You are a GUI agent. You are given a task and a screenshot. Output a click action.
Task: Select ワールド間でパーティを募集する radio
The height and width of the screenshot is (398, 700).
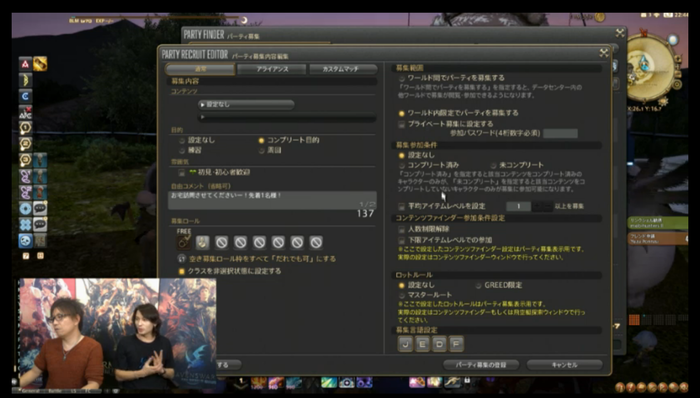pyautogui.click(x=402, y=78)
